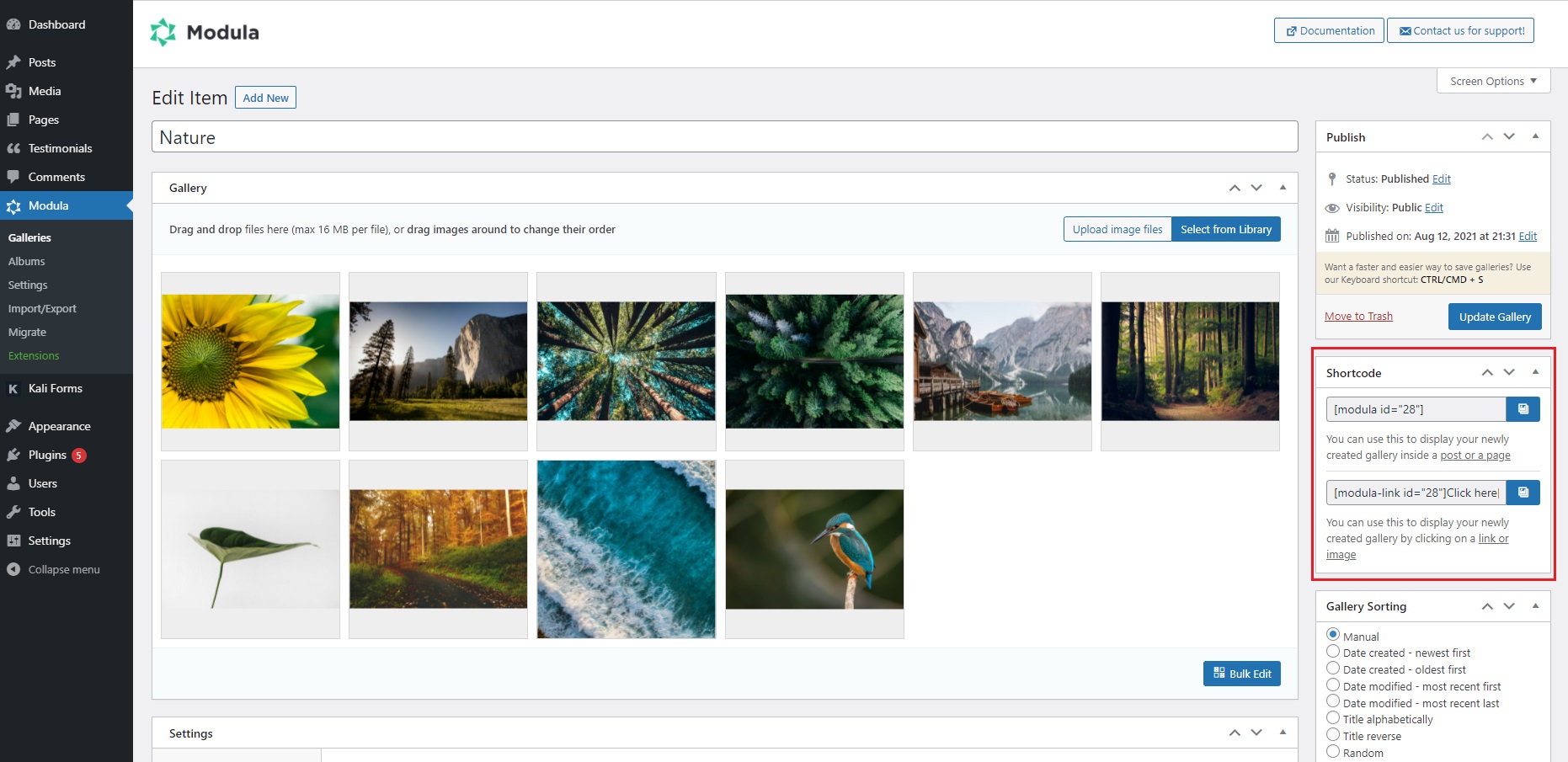Collapse the Gallery panel

point(1283,187)
